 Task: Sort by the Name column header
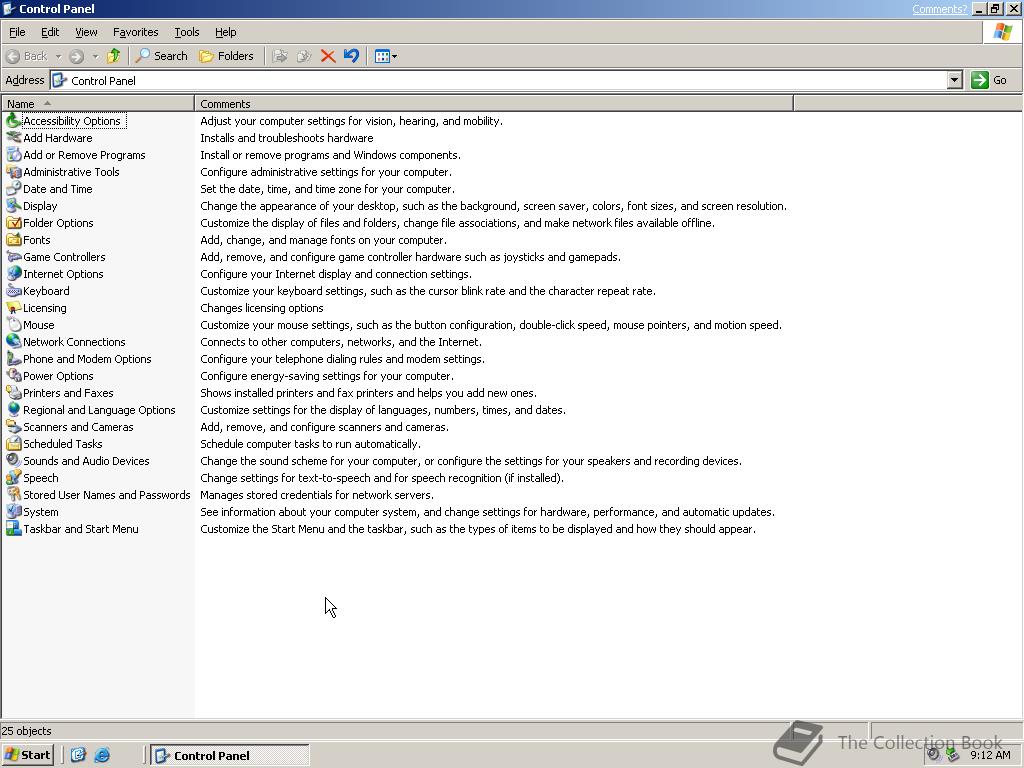tap(98, 103)
